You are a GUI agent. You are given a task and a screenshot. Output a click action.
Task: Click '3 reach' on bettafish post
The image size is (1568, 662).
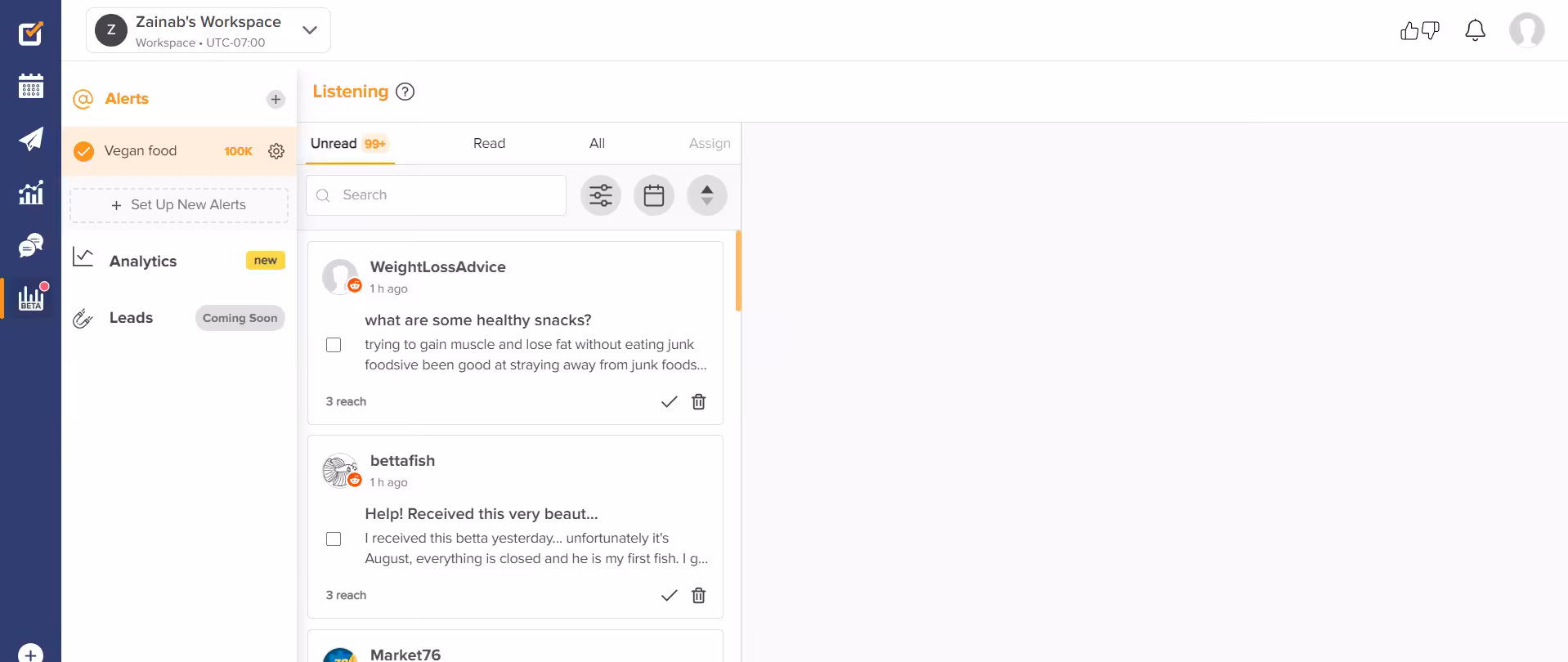point(346,595)
